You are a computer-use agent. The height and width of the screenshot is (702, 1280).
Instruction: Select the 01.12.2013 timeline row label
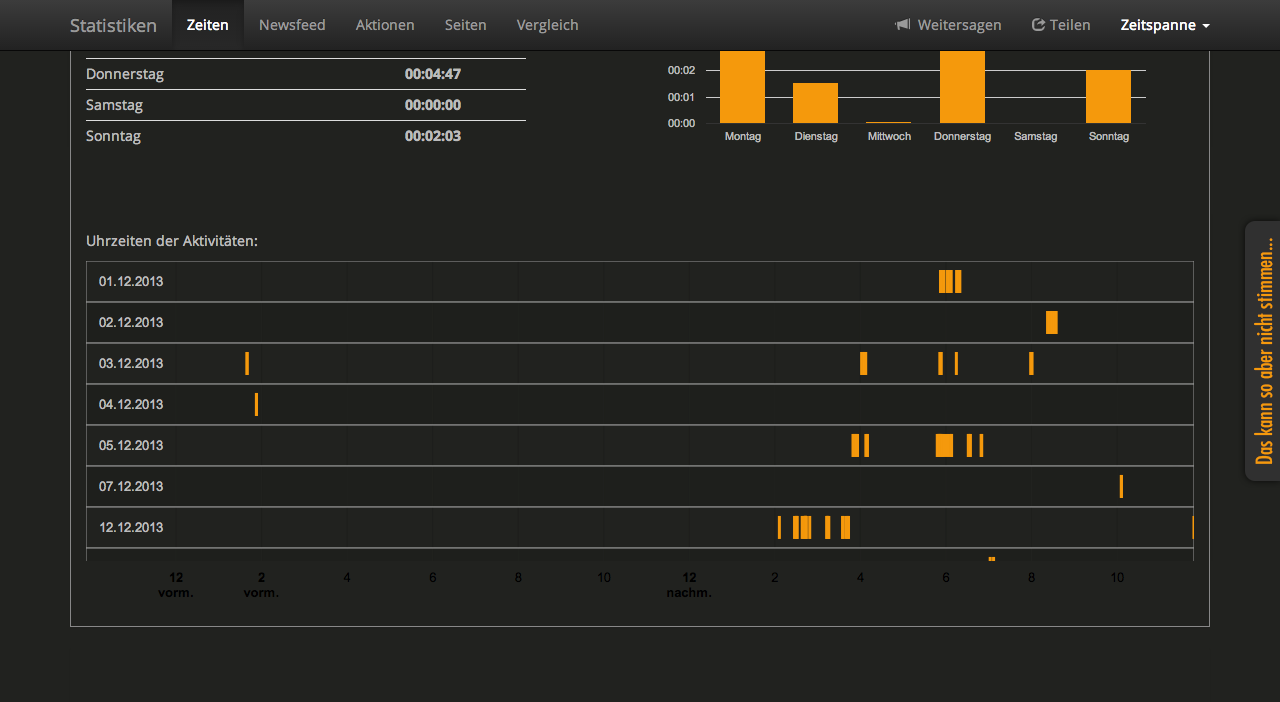(131, 282)
